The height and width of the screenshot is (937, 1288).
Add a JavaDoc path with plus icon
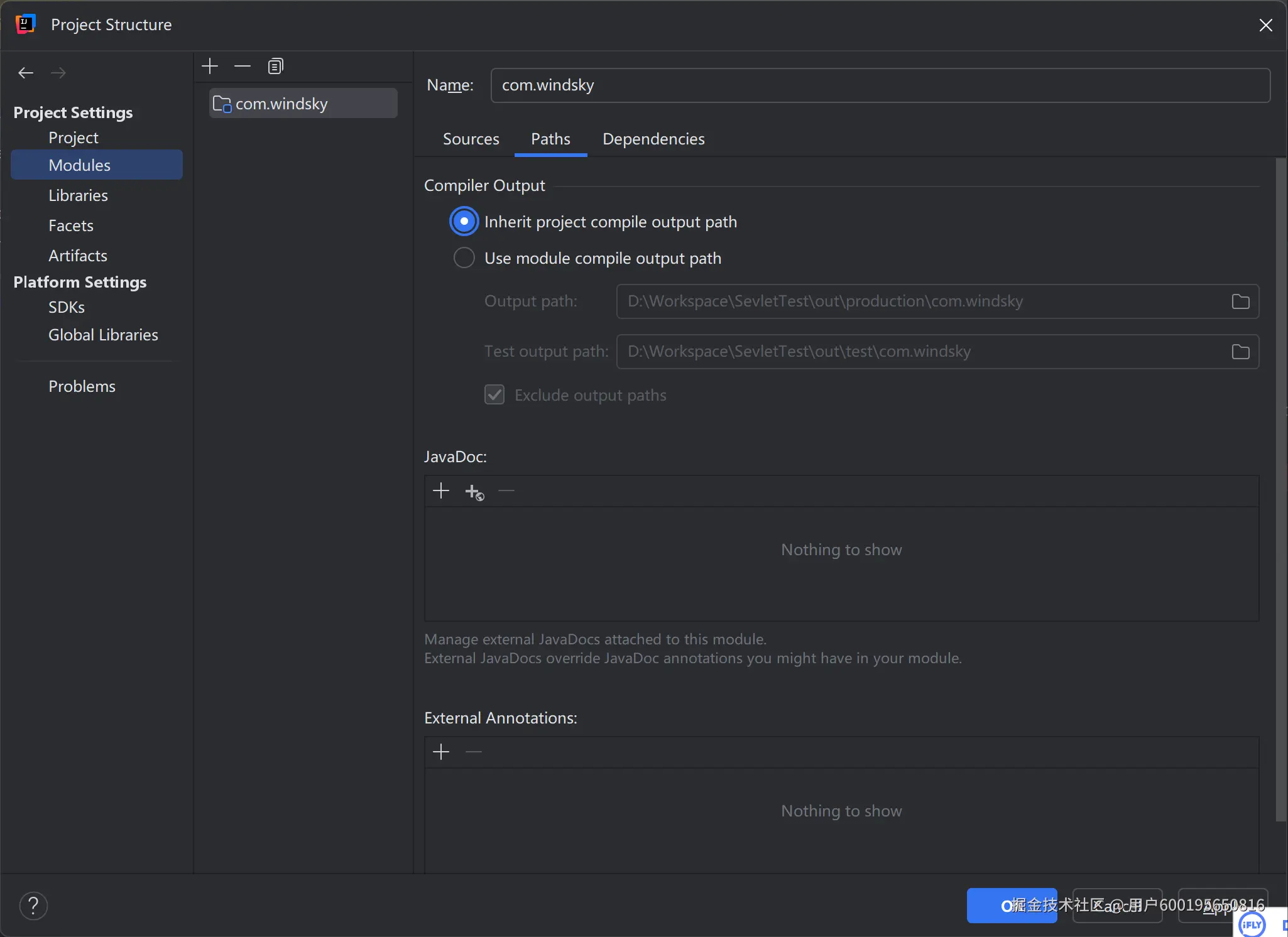click(441, 491)
